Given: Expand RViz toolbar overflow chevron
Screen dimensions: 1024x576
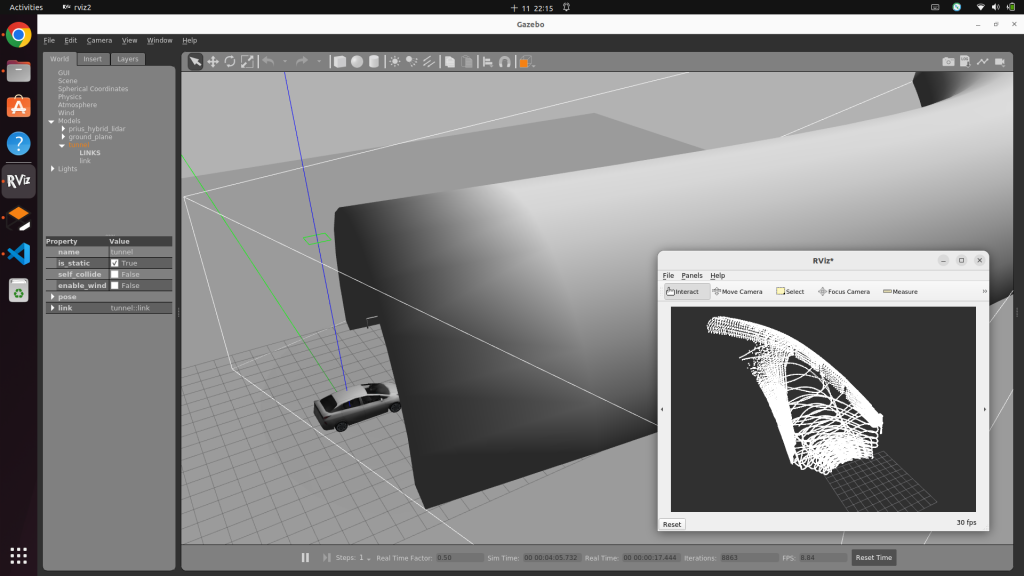Looking at the screenshot, I should pyautogui.click(x=984, y=291).
